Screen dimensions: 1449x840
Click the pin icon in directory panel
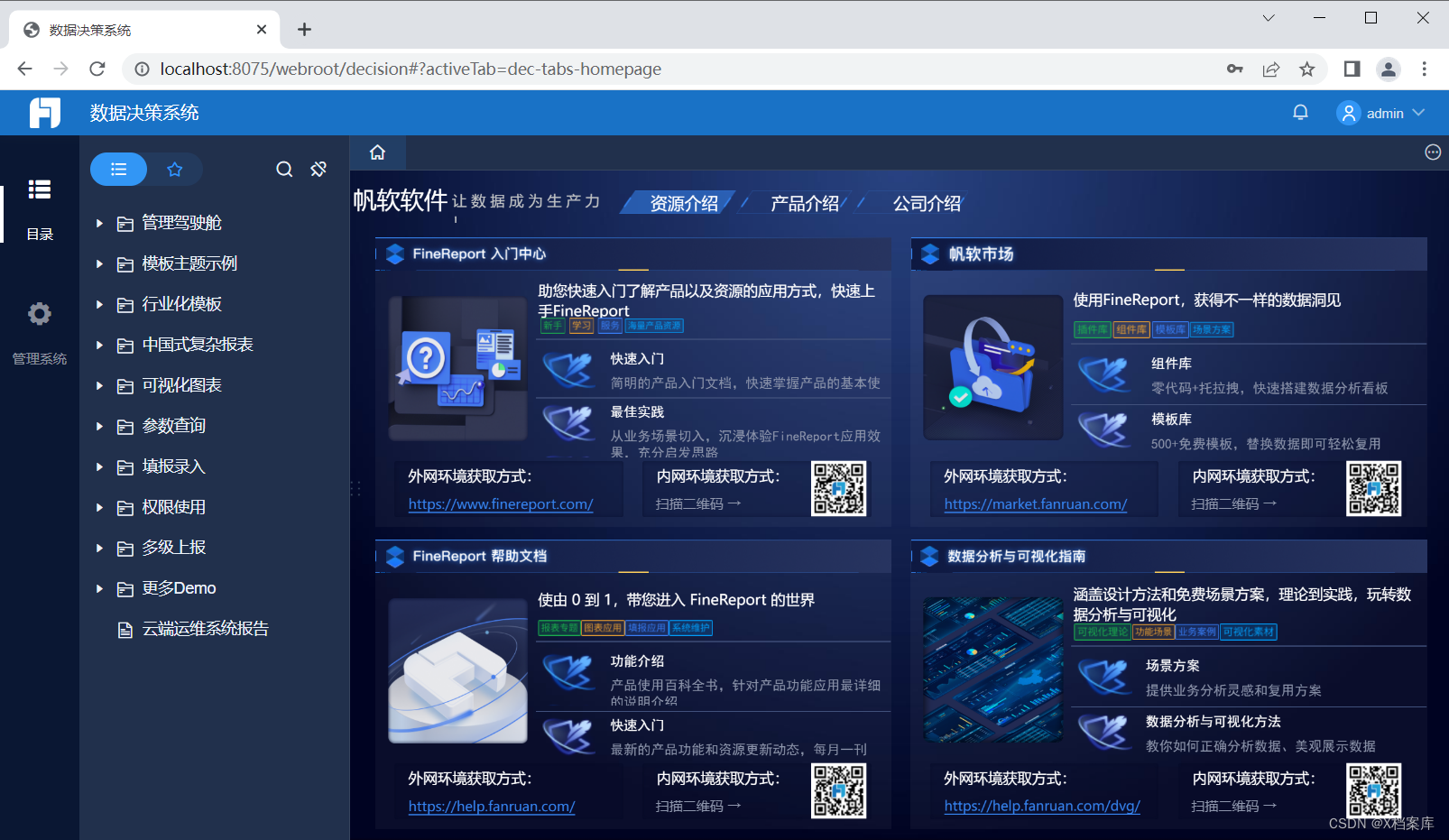click(x=318, y=170)
